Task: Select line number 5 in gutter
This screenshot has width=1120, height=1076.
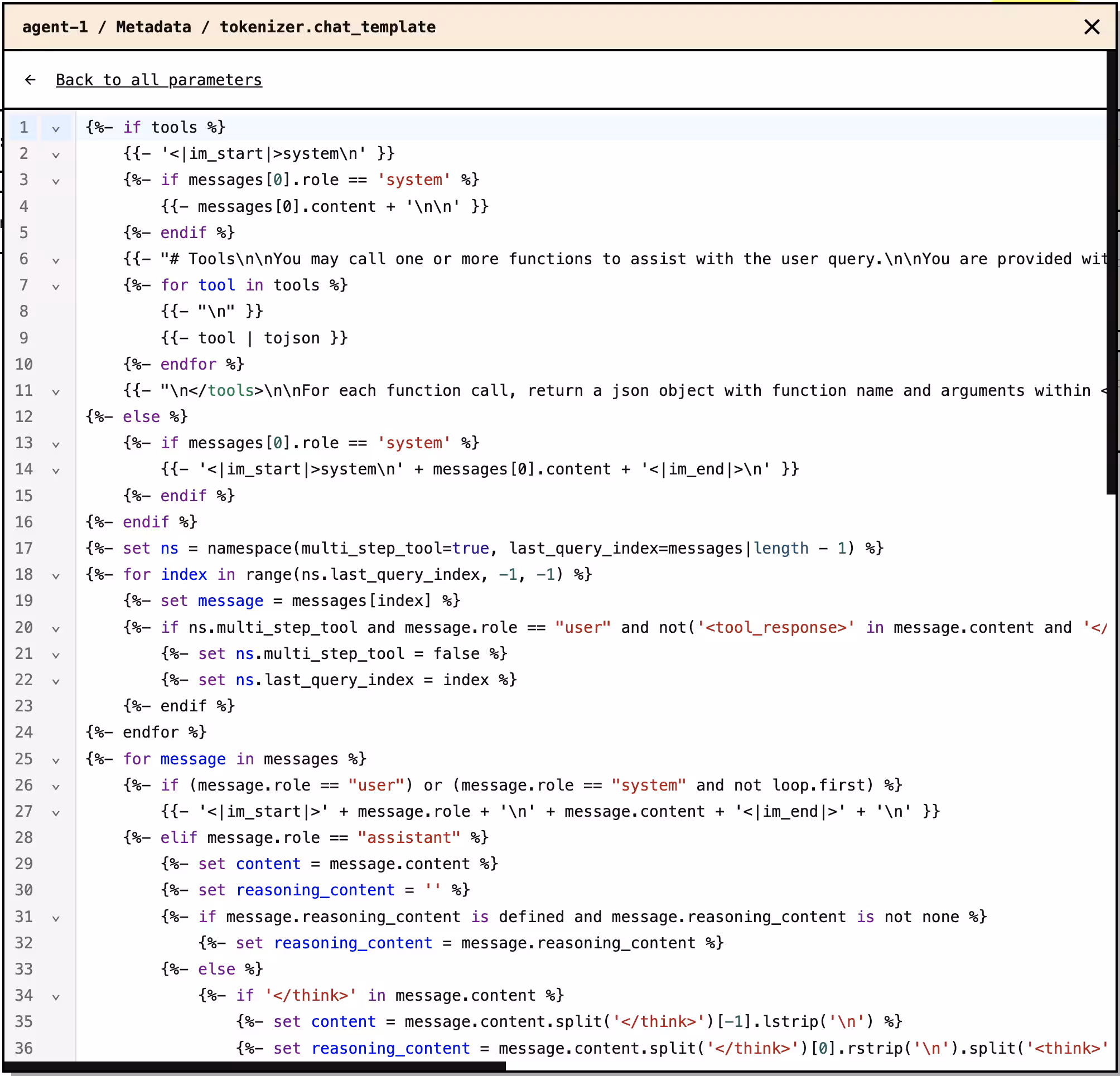Action: 23,232
